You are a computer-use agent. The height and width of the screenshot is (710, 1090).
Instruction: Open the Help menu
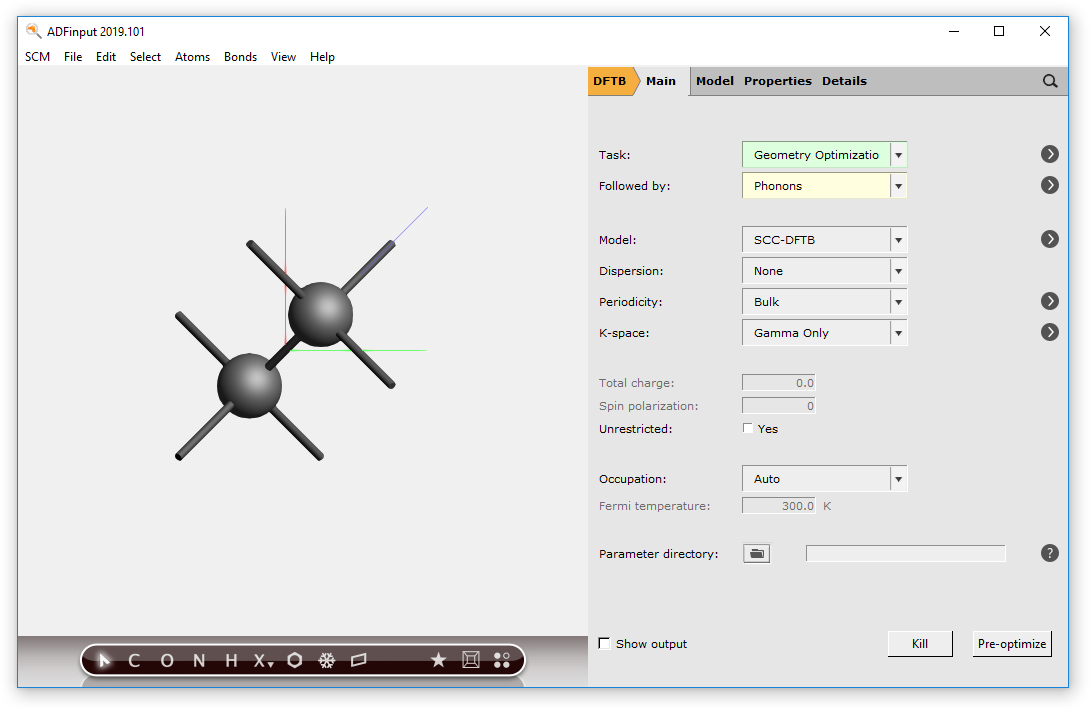323,57
